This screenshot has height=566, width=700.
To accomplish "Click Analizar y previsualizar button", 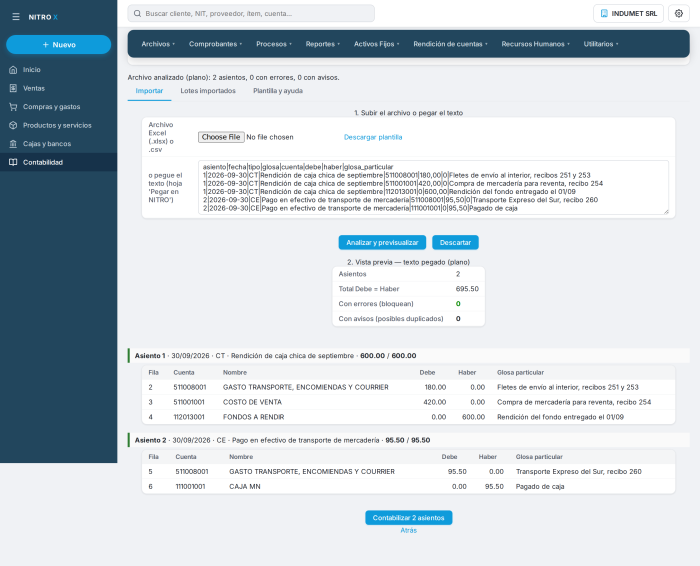I will [x=382, y=242].
